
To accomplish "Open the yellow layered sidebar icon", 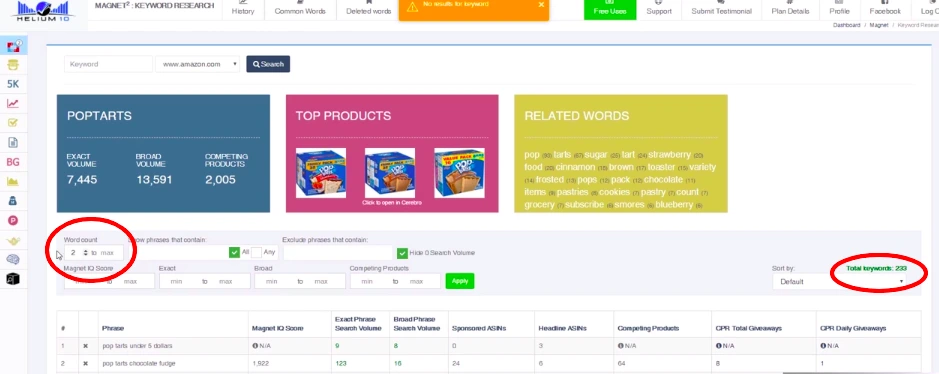I will [13, 65].
